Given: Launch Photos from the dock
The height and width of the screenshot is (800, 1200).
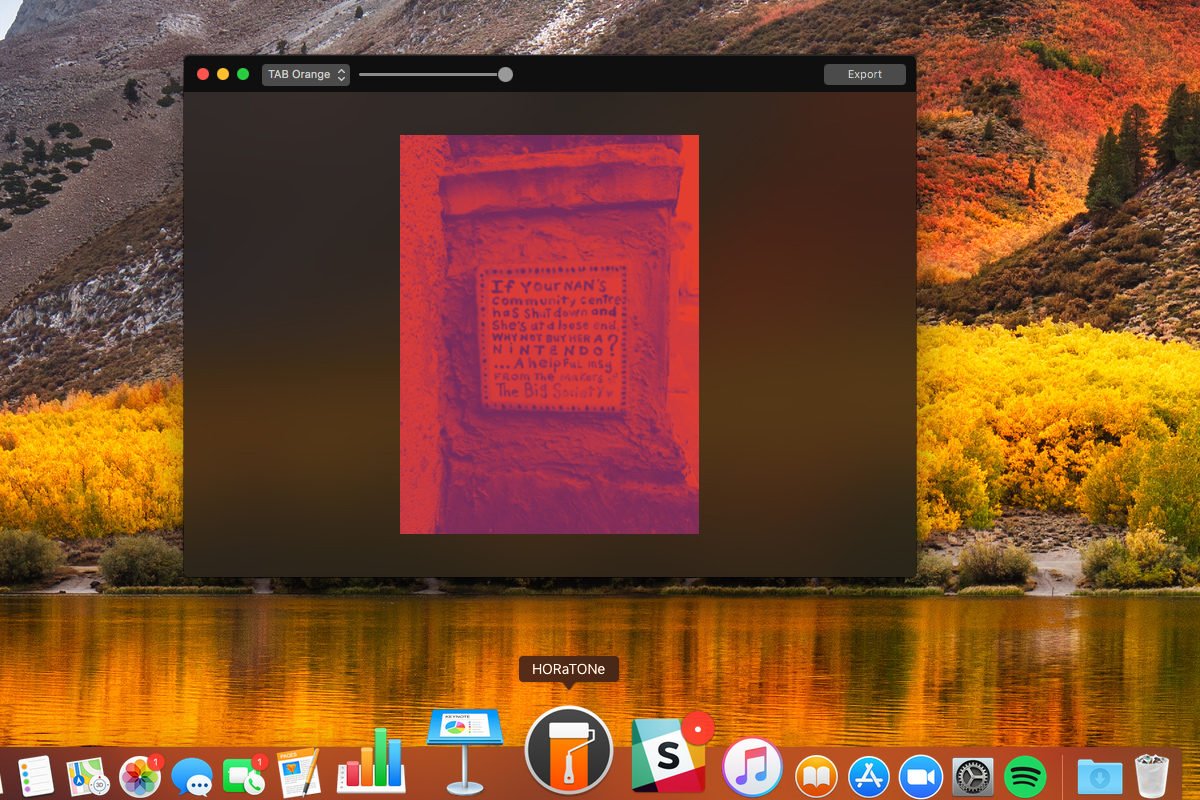Looking at the screenshot, I should [140, 776].
